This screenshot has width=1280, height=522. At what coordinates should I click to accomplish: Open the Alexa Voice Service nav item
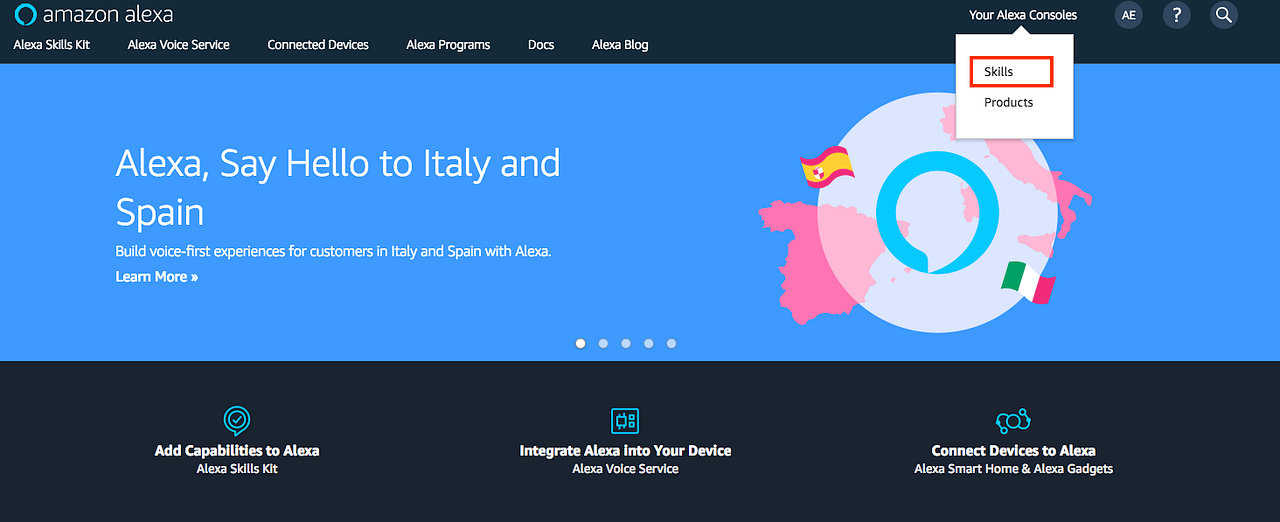(179, 45)
